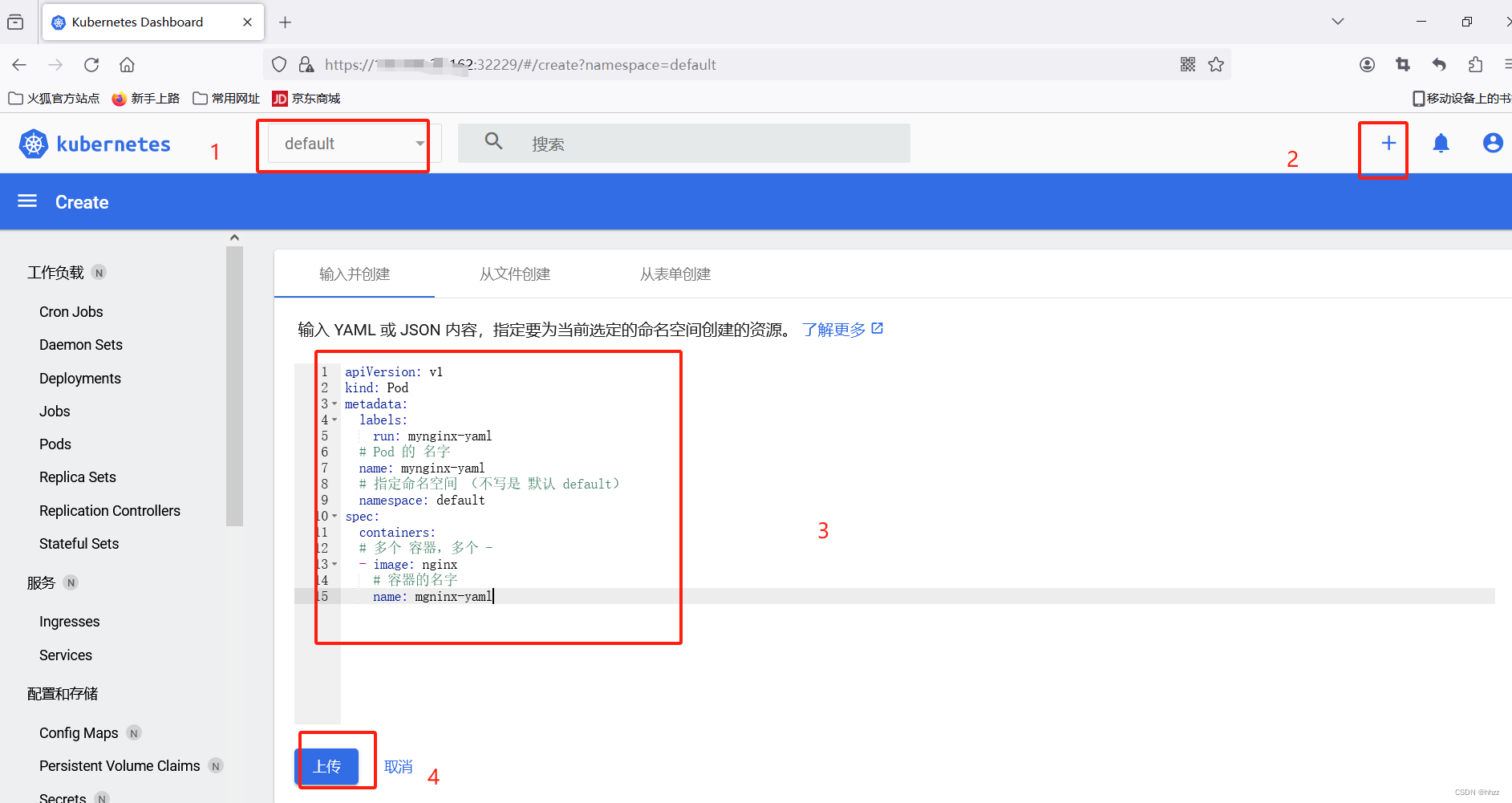Click the 服务 section heading

pyautogui.click(x=41, y=583)
